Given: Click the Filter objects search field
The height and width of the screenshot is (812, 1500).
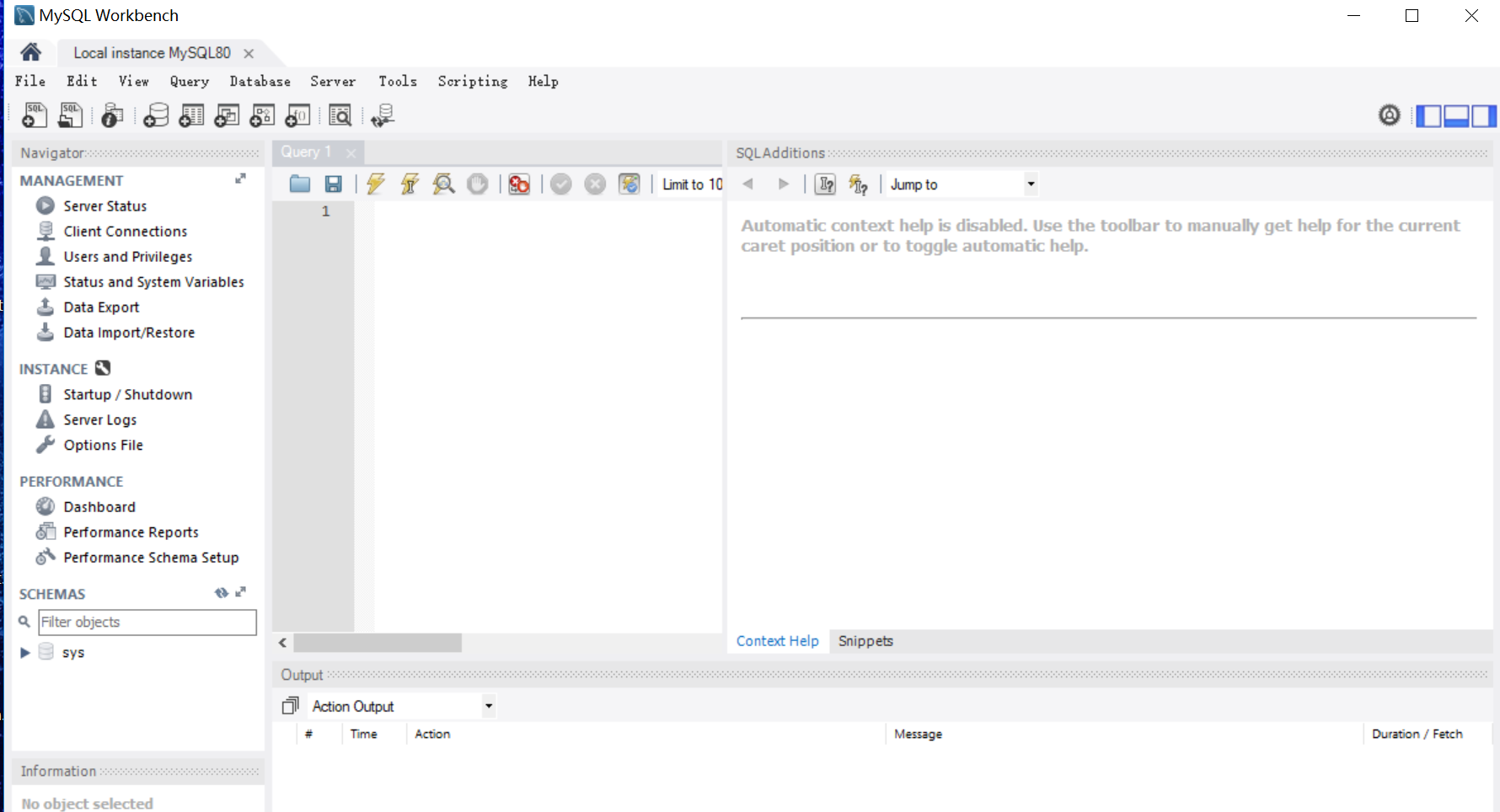Looking at the screenshot, I should (x=147, y=622).
